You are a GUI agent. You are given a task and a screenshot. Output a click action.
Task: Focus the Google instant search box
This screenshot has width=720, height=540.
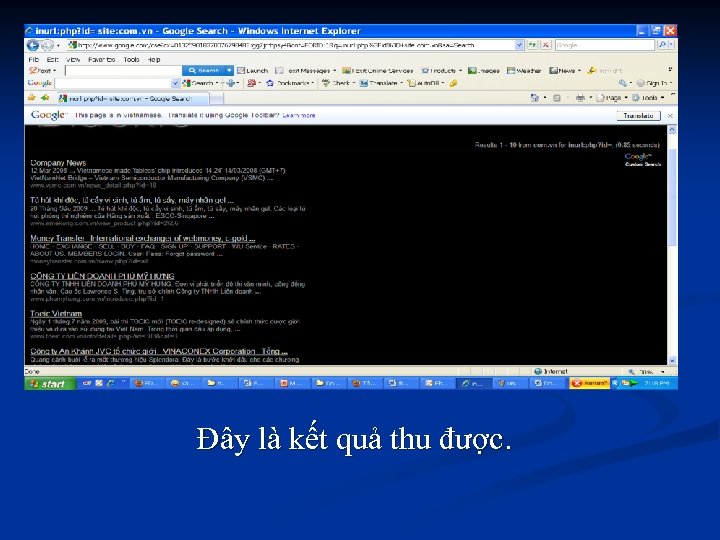605,45
